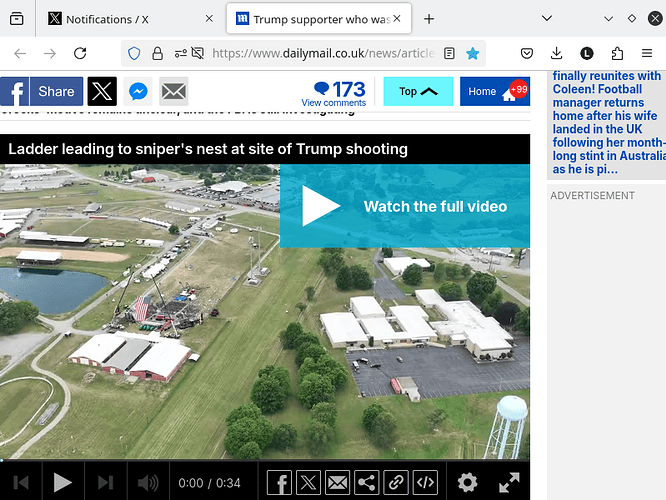Image resolution: width=666 pixels, height=500 pixels.
Task: Skip to previous video
Action: 21,483
